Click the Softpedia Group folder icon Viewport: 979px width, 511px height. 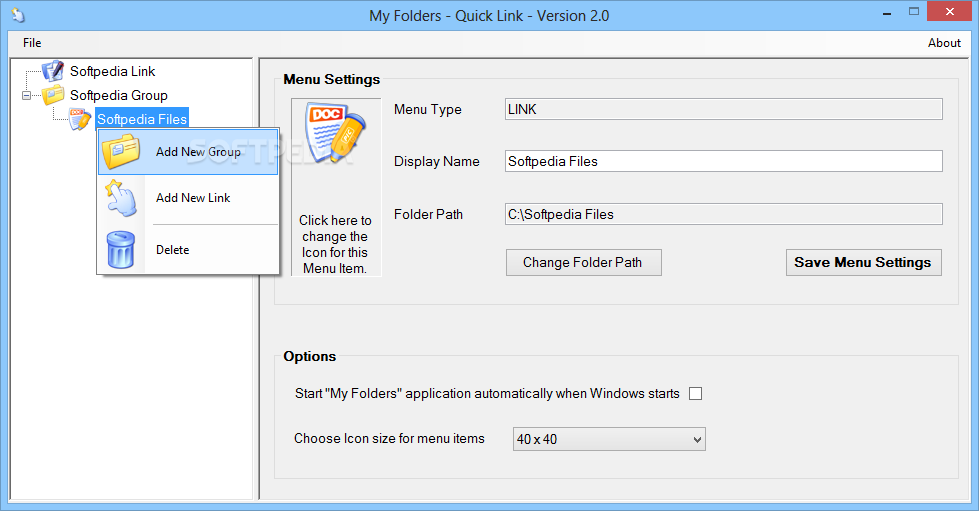tap(53, 95)
